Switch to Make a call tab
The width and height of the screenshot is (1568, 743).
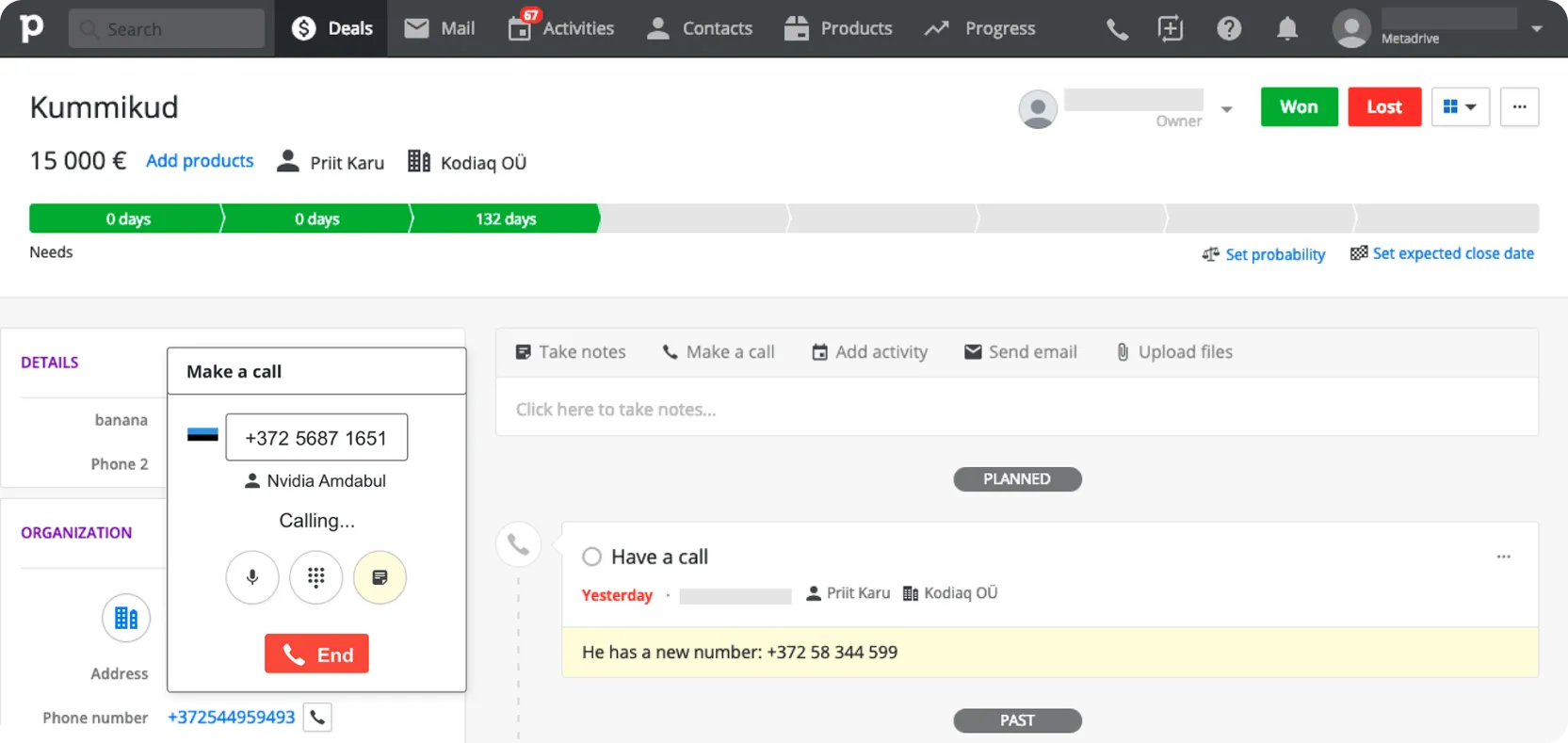719,352
